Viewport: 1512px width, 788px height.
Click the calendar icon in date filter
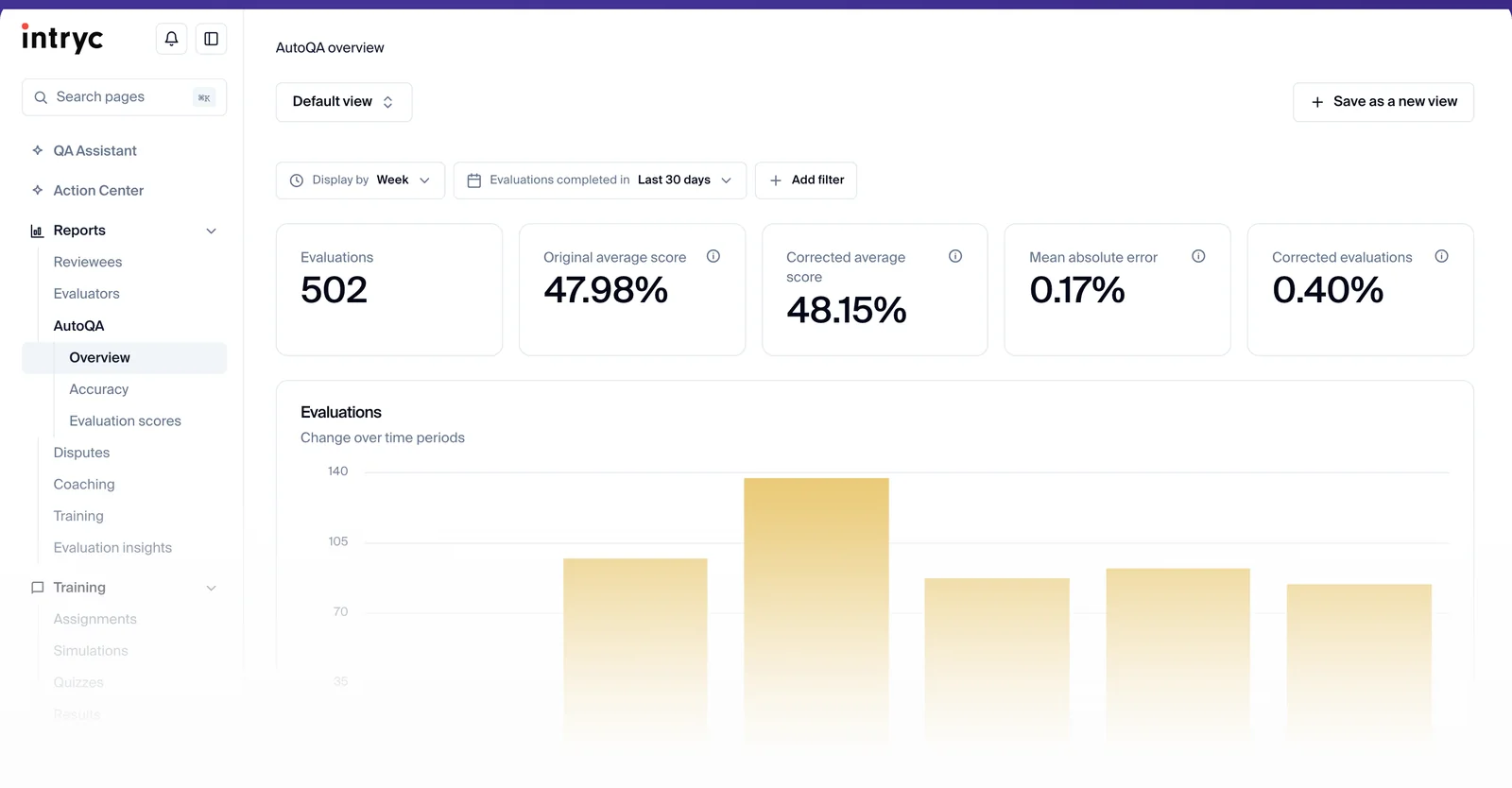[x=474, y=180]
